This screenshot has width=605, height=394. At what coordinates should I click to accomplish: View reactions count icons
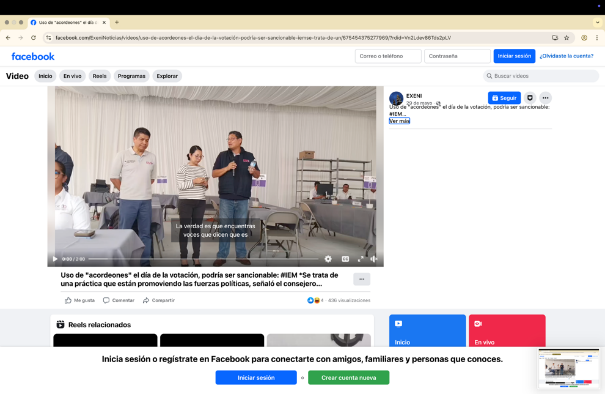click(x=313, y=300)
